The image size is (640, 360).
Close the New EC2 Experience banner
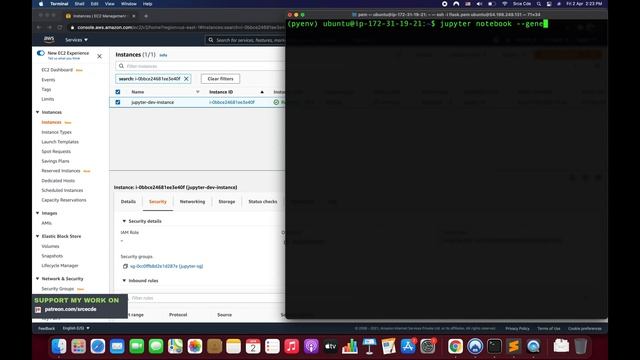pyautogui.click(x=99, y=56)
